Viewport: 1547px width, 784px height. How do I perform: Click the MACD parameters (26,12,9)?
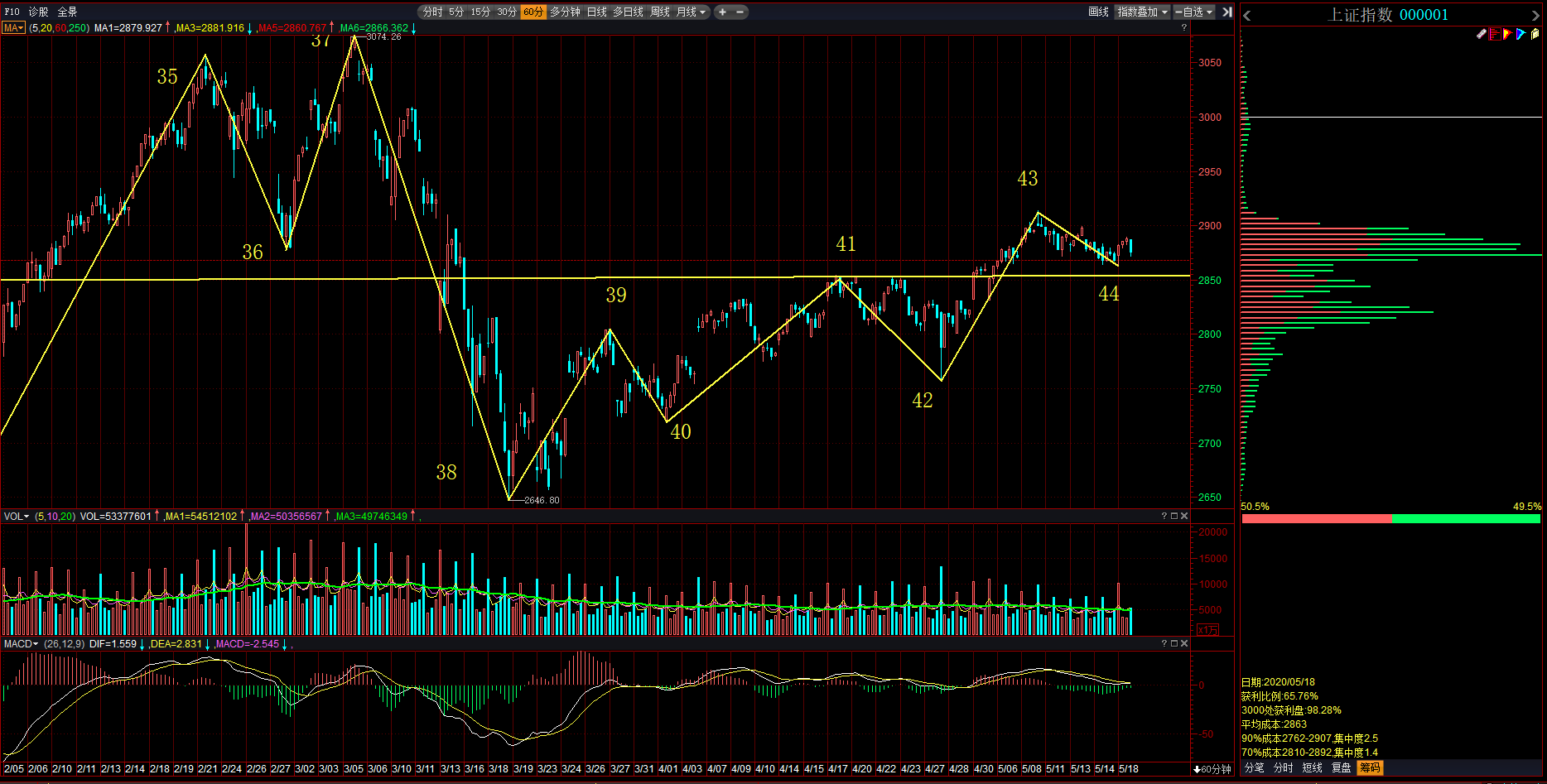[64, 643]
